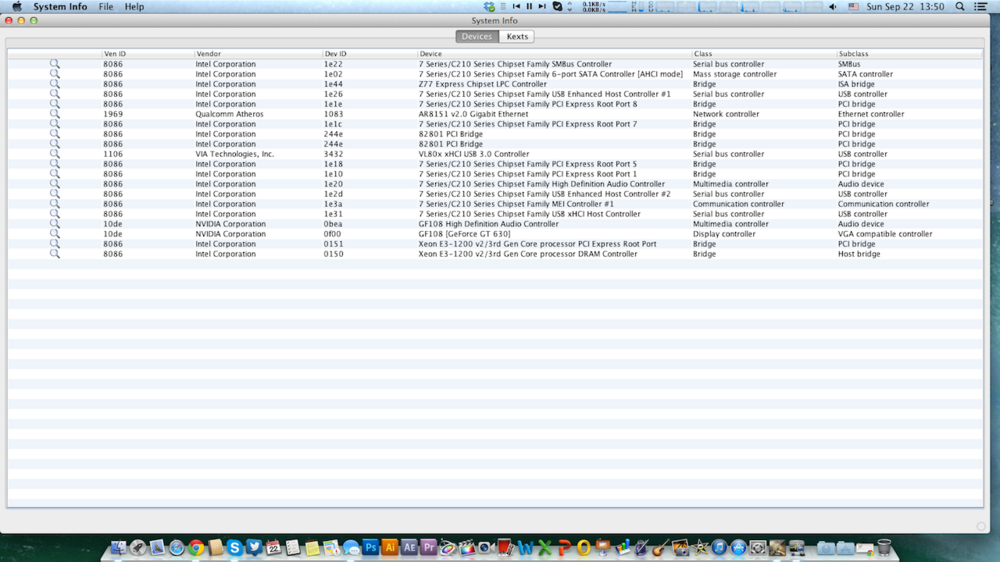Select the Qualcomm Atheros vendor row
The image size is (1000, 562).
click(x=229, y=114)
